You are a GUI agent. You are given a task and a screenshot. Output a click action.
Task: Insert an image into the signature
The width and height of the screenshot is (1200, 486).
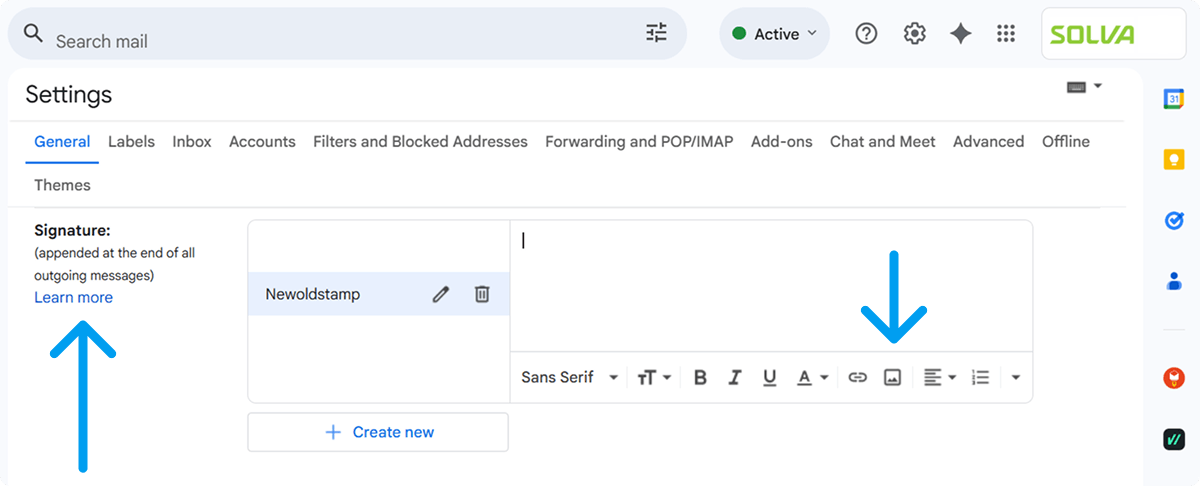coord(893,377)
